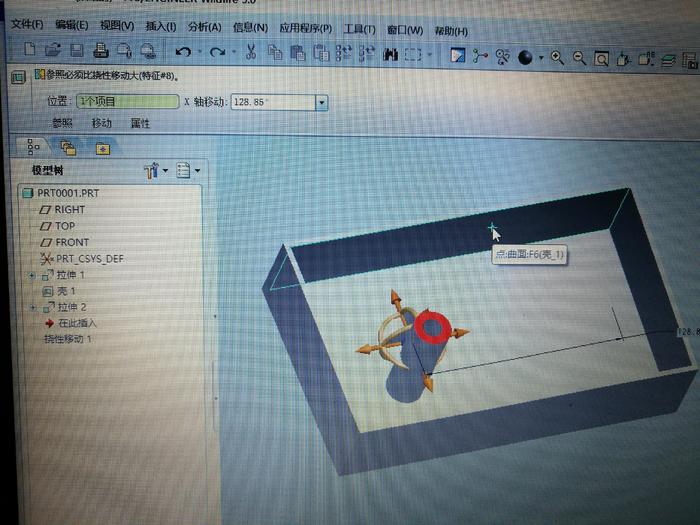Click the Reorient view icon
Image resolution: width=700 pixels, height=525 pixels.
click(x=624, y=59)
